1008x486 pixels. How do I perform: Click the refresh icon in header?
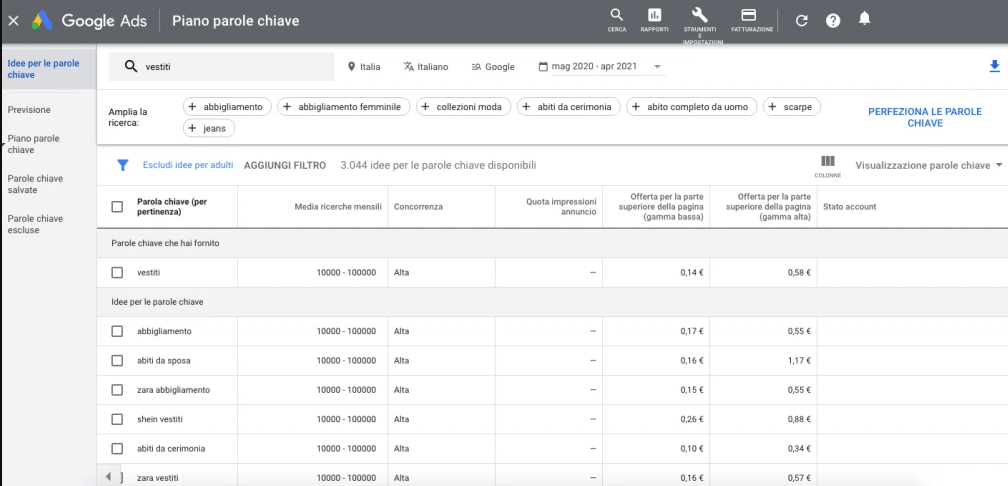(x=801, y=20)
